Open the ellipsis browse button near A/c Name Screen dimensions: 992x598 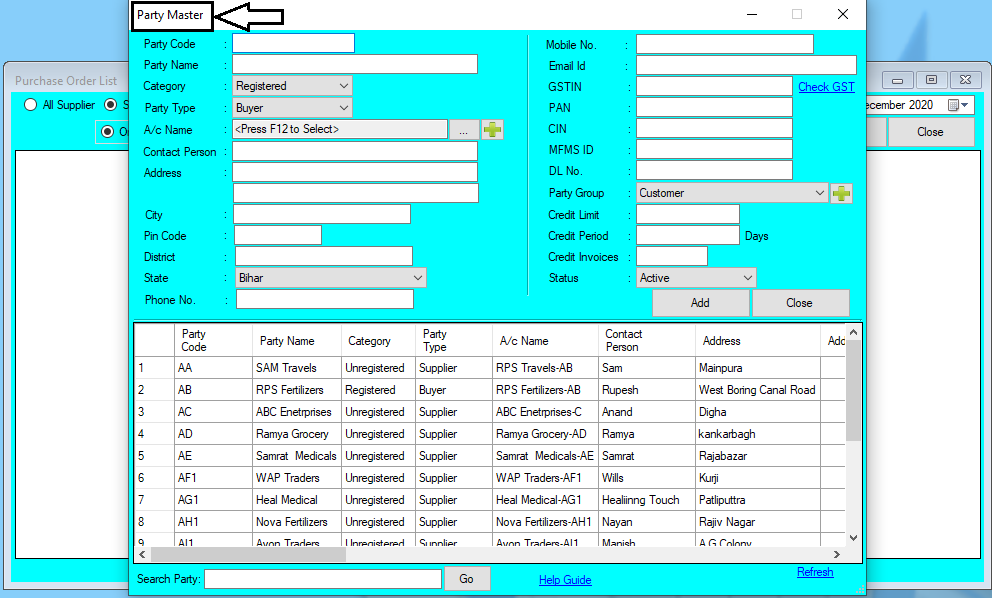[x=464, y=129]
